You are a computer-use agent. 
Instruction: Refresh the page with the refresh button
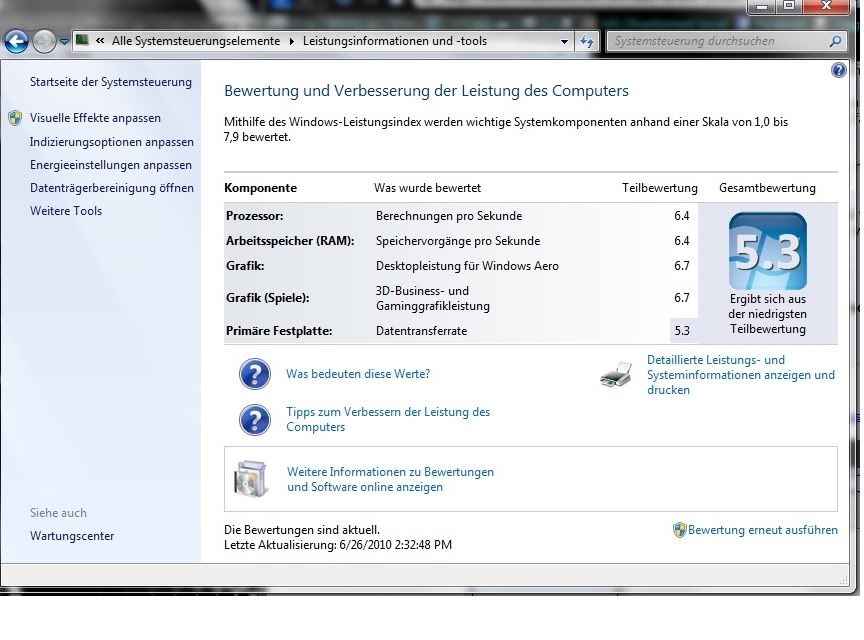(587, 41)
